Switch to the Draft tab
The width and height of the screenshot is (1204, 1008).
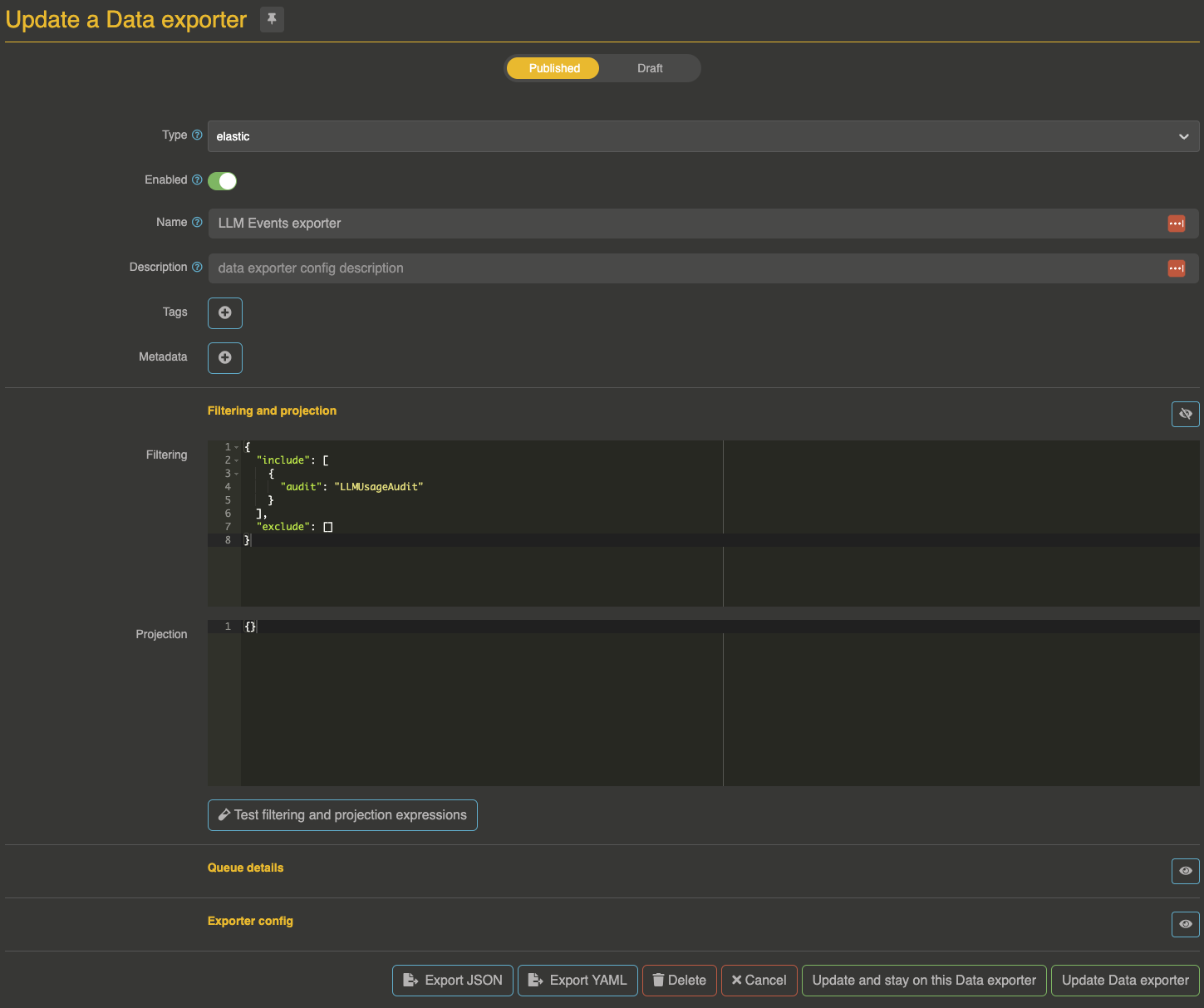tap(650, 68)
